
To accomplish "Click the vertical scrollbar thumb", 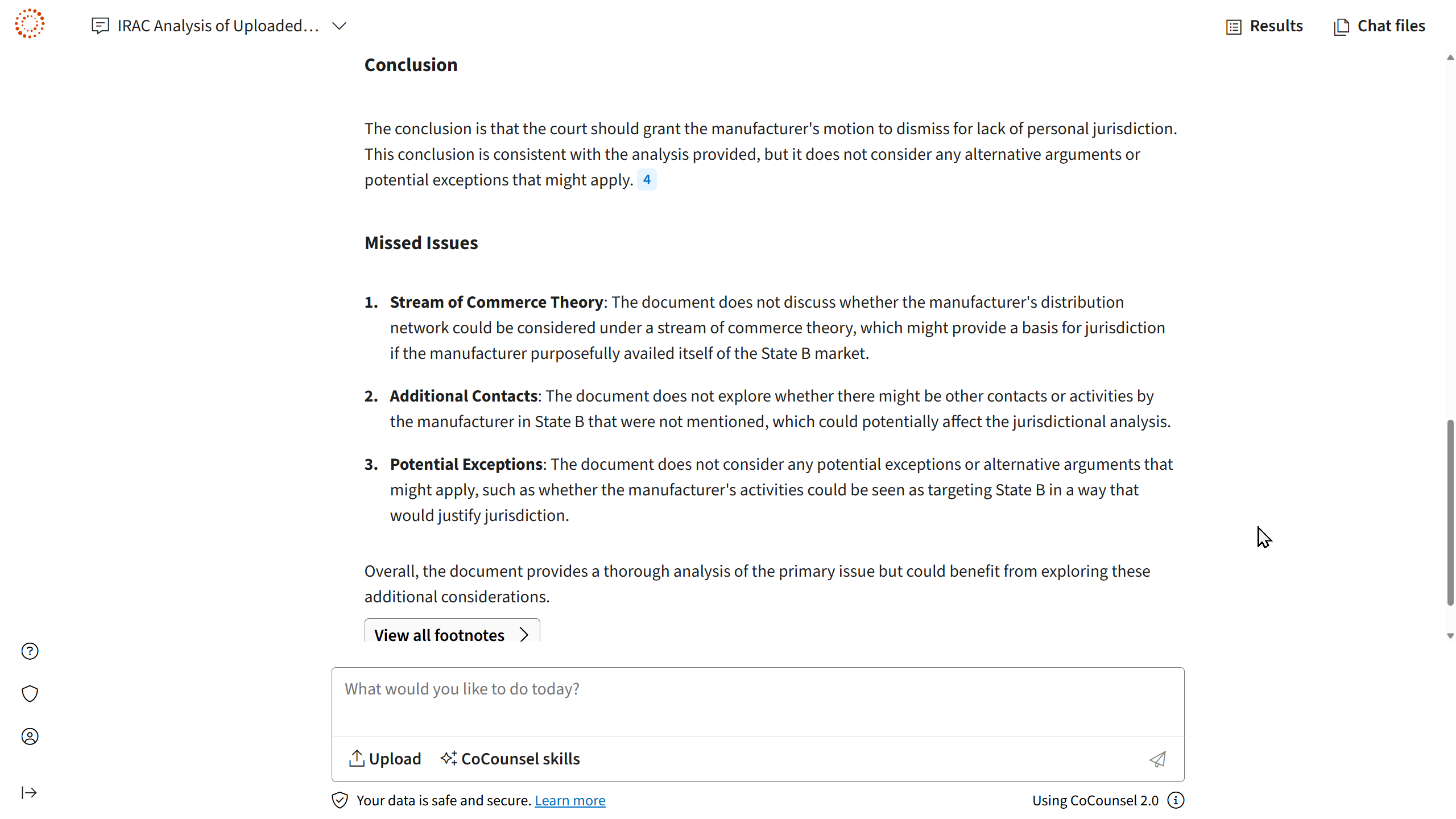I will tap(1450, 512).
